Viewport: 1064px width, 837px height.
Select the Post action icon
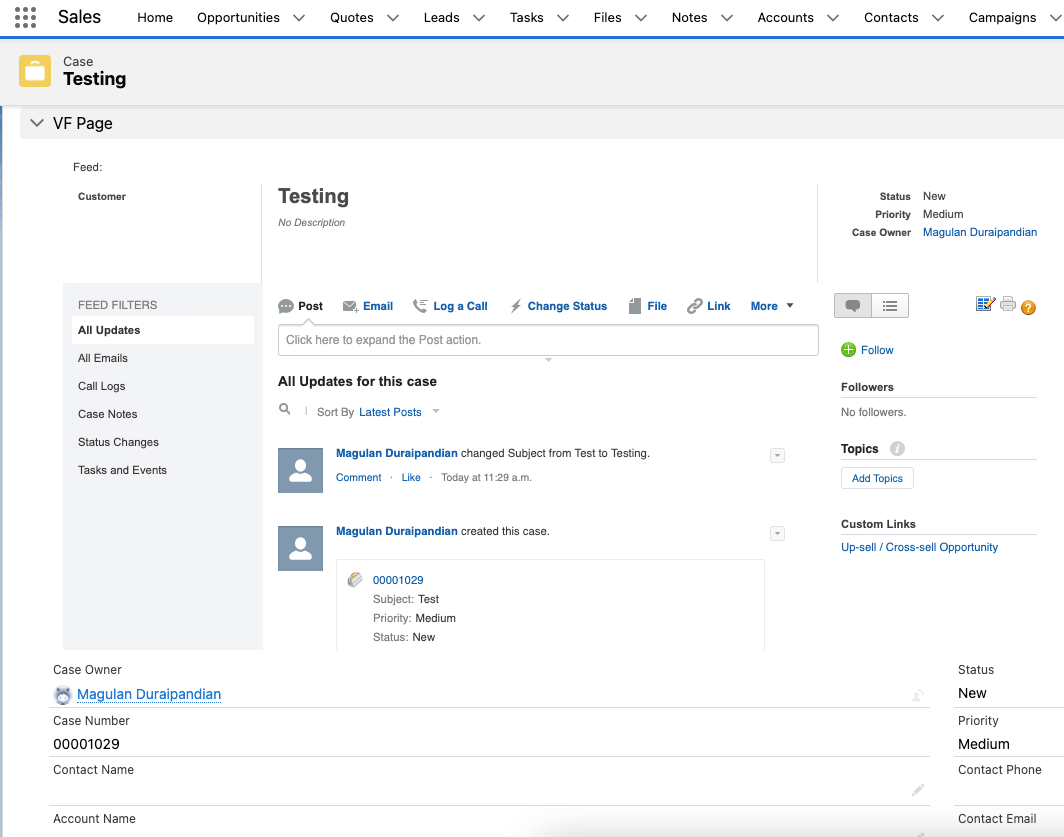(x=286, y=305)
